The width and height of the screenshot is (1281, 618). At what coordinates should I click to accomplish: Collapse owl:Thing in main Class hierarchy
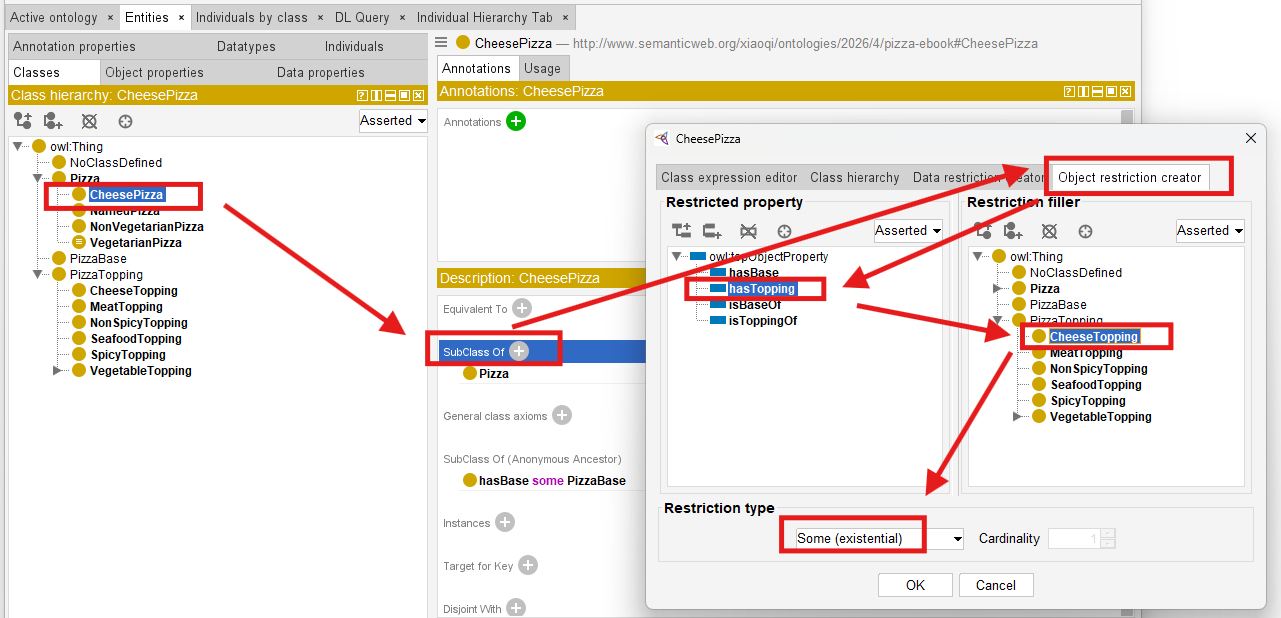[18, 146]
